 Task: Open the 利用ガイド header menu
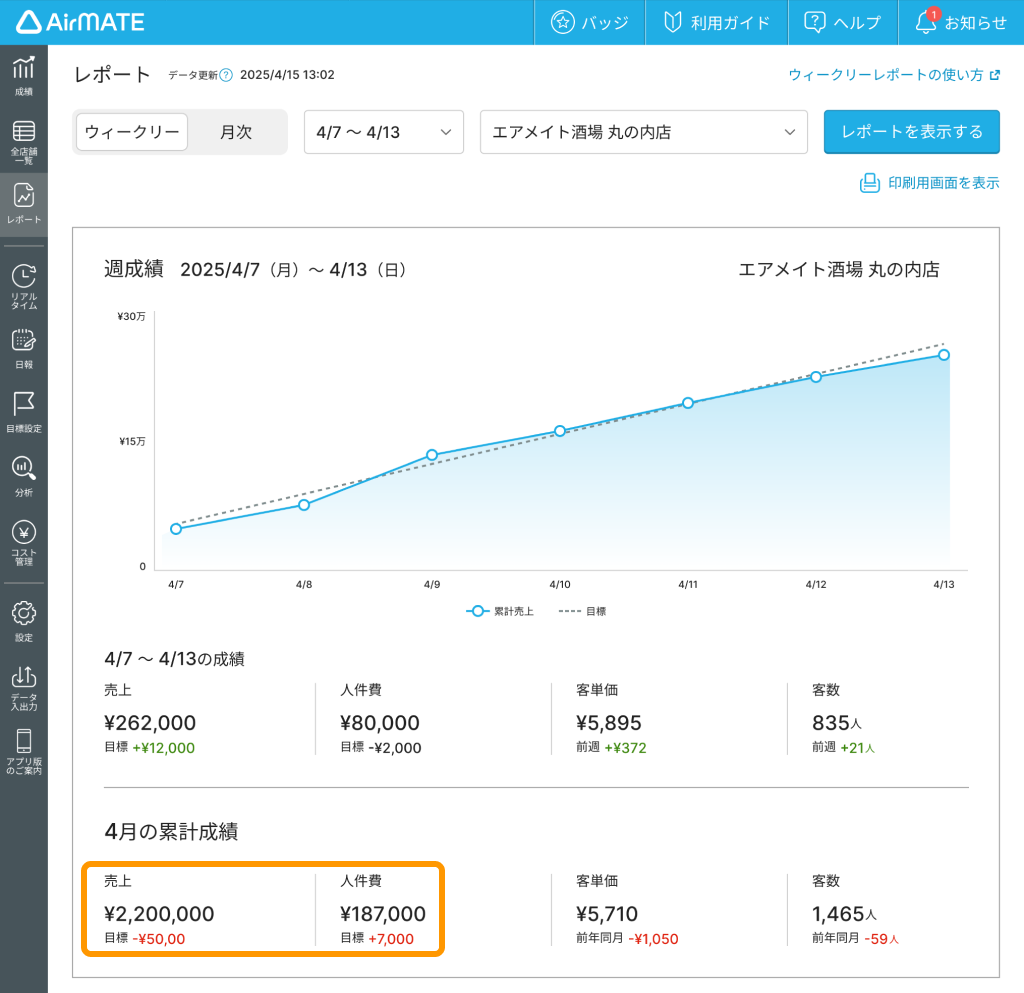point(716,22)
